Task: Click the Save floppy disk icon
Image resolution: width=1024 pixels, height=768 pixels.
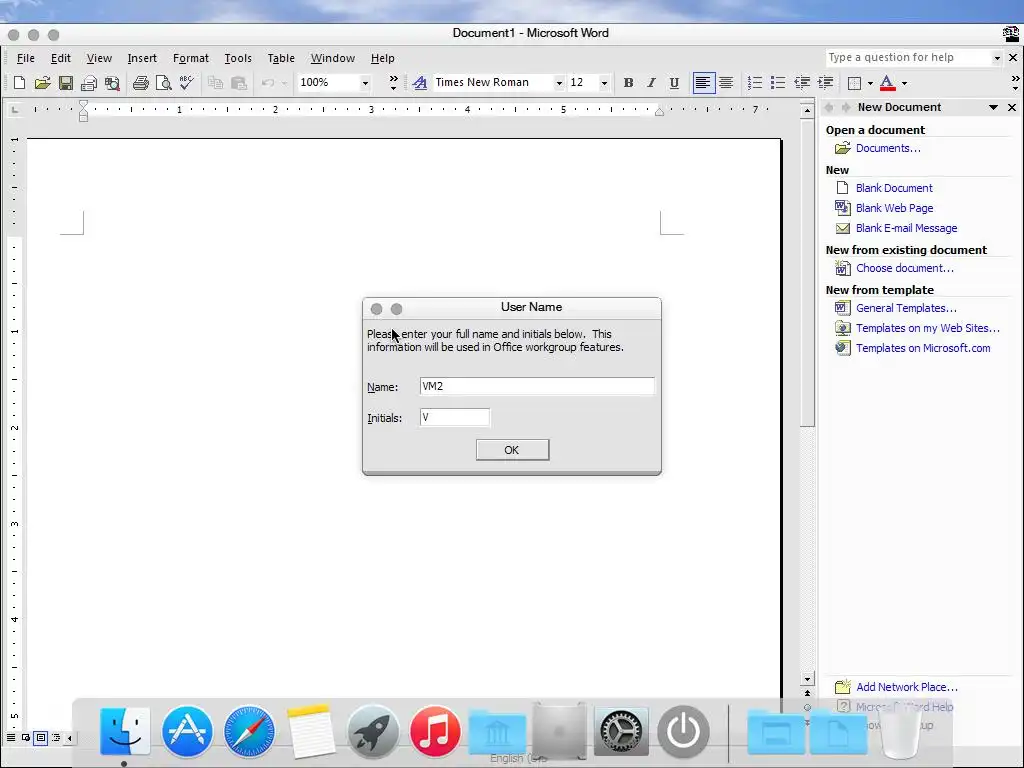Action: click(65, 83)
